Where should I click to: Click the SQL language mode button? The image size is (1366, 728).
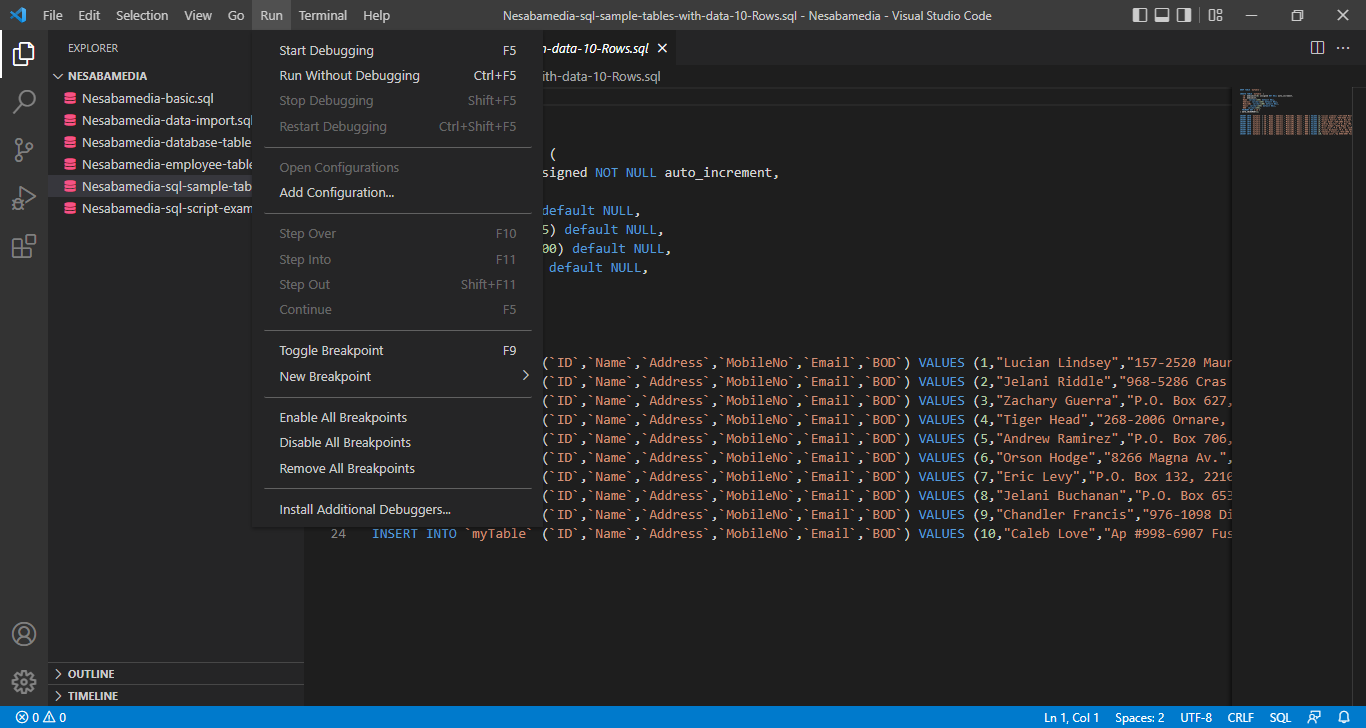pyautogui.click(x=1280, y=717)
